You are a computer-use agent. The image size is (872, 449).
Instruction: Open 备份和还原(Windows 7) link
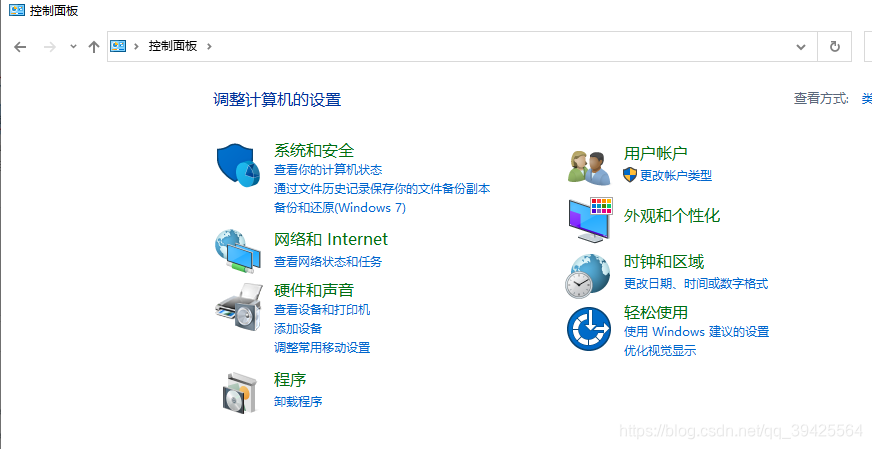pos(340,208)
